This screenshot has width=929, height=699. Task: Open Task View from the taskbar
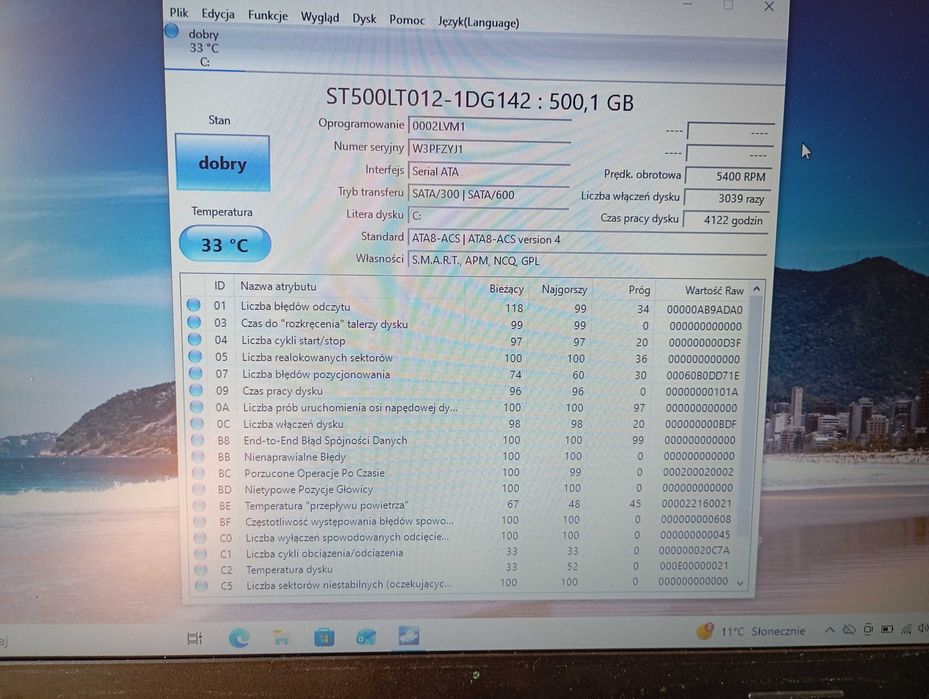click(x=194, y=638)
